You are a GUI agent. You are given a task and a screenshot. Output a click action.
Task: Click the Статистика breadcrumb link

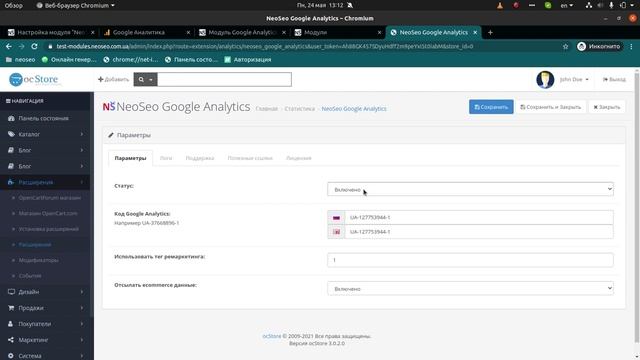tap(300, 109)
